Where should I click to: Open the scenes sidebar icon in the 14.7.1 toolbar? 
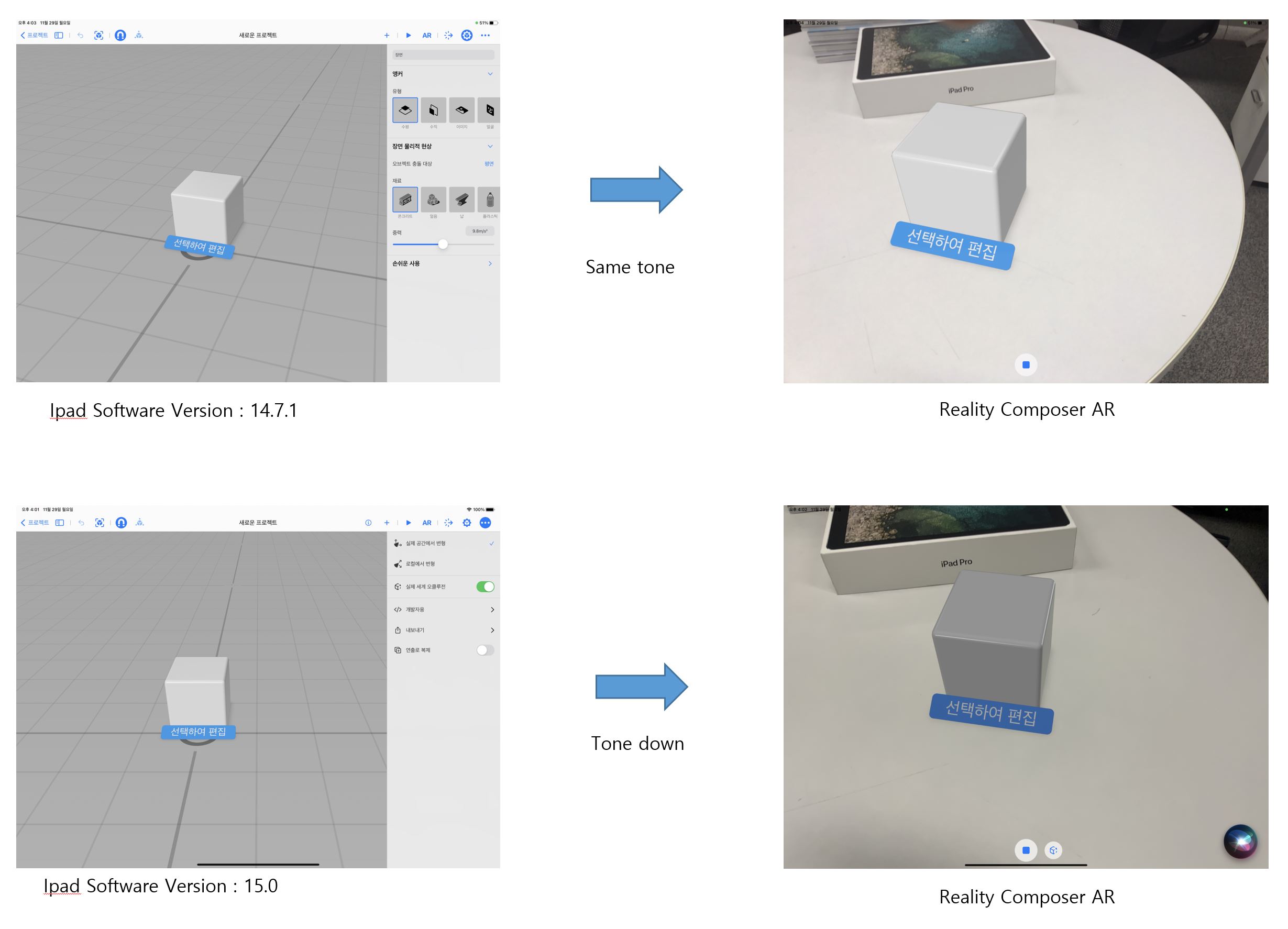coord(59,35)
